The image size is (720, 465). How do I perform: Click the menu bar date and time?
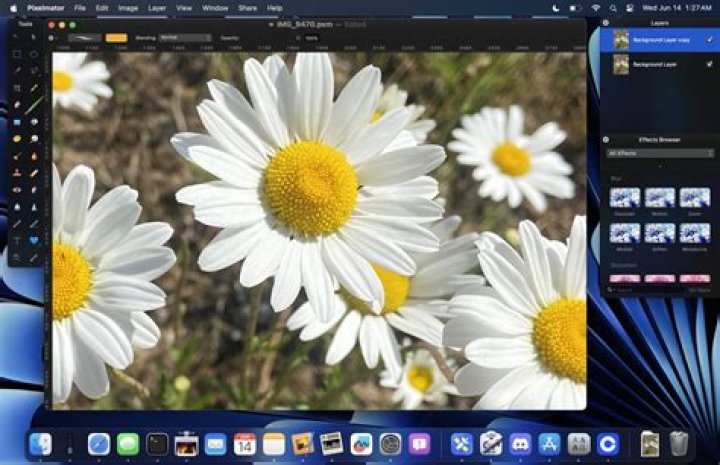[677, 8]
